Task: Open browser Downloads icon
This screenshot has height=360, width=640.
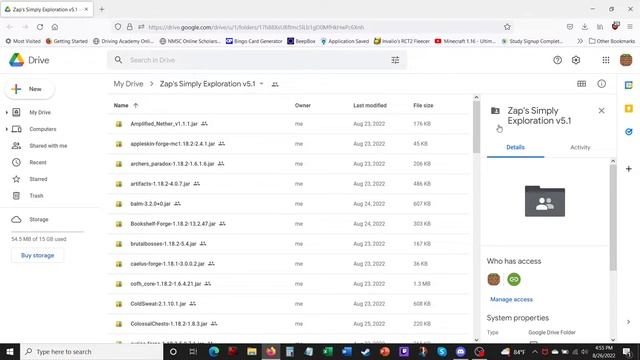Action: [x=584, y=27]
